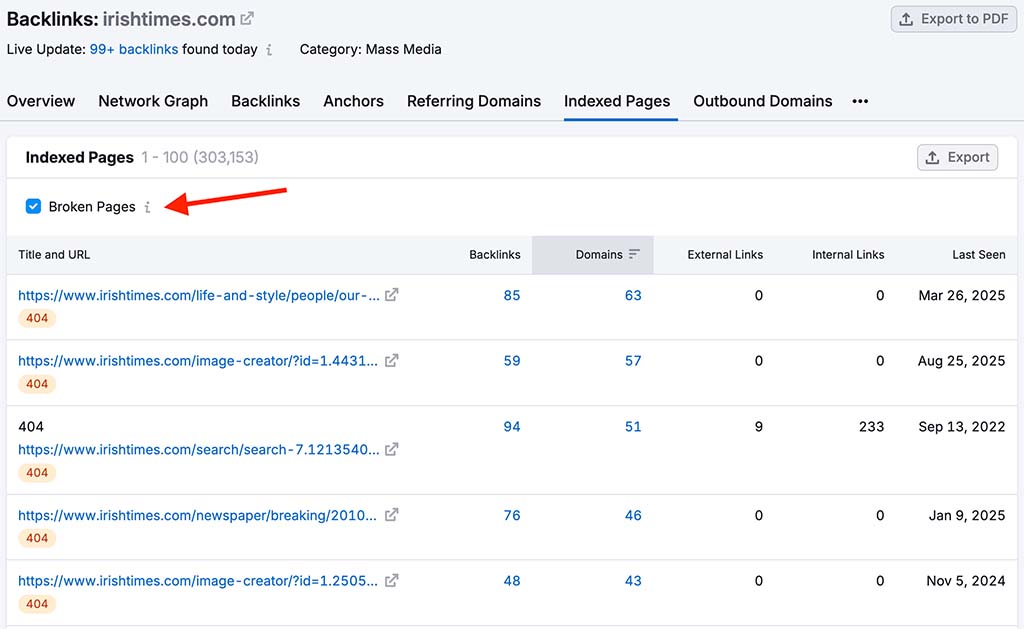Click the 404 badge under life-and-style URL
Image resolution: width=1024 pixels, height=629 pixels.
(x=37, y=318)
